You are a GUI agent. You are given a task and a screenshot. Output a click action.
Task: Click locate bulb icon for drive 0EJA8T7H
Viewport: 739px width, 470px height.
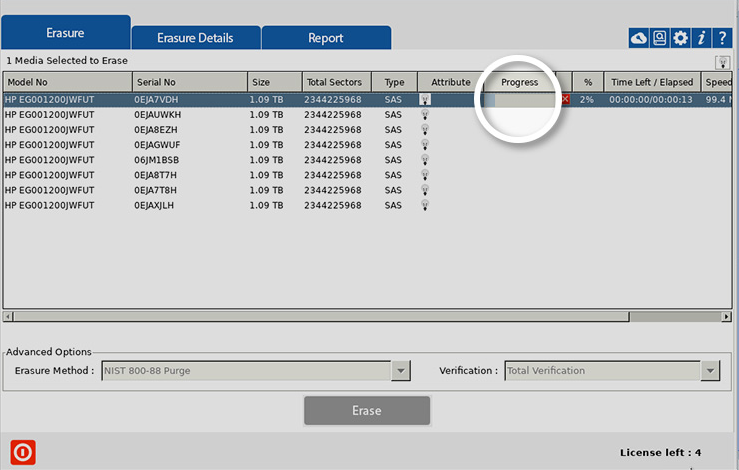tap(425, 175)
